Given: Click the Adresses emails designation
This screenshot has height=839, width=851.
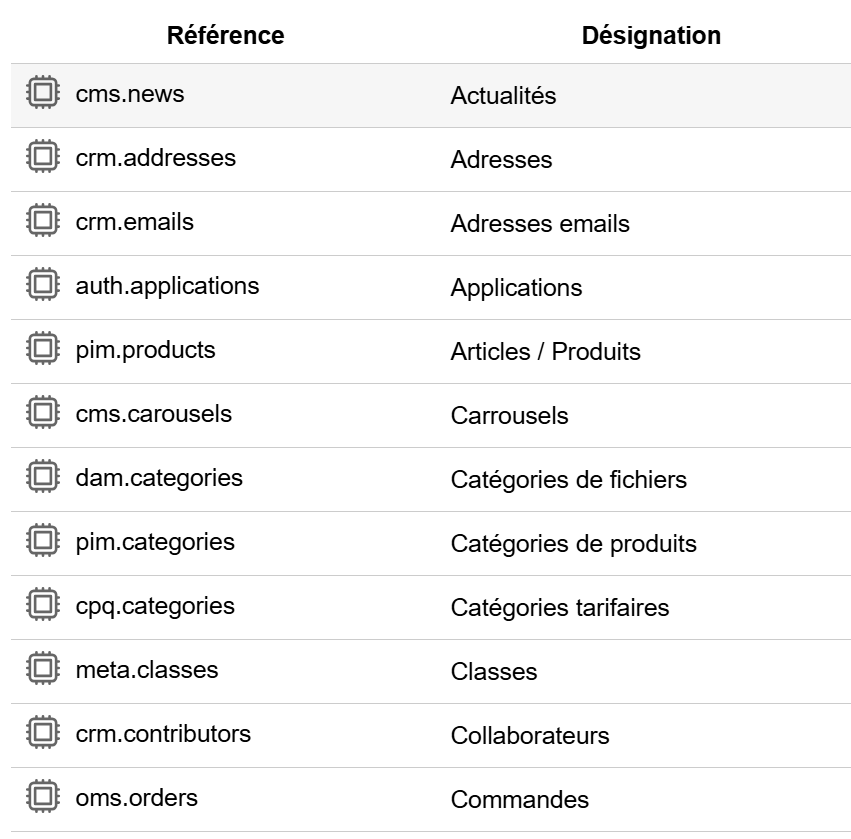Looking at the screenshot, I should (540, 224).
